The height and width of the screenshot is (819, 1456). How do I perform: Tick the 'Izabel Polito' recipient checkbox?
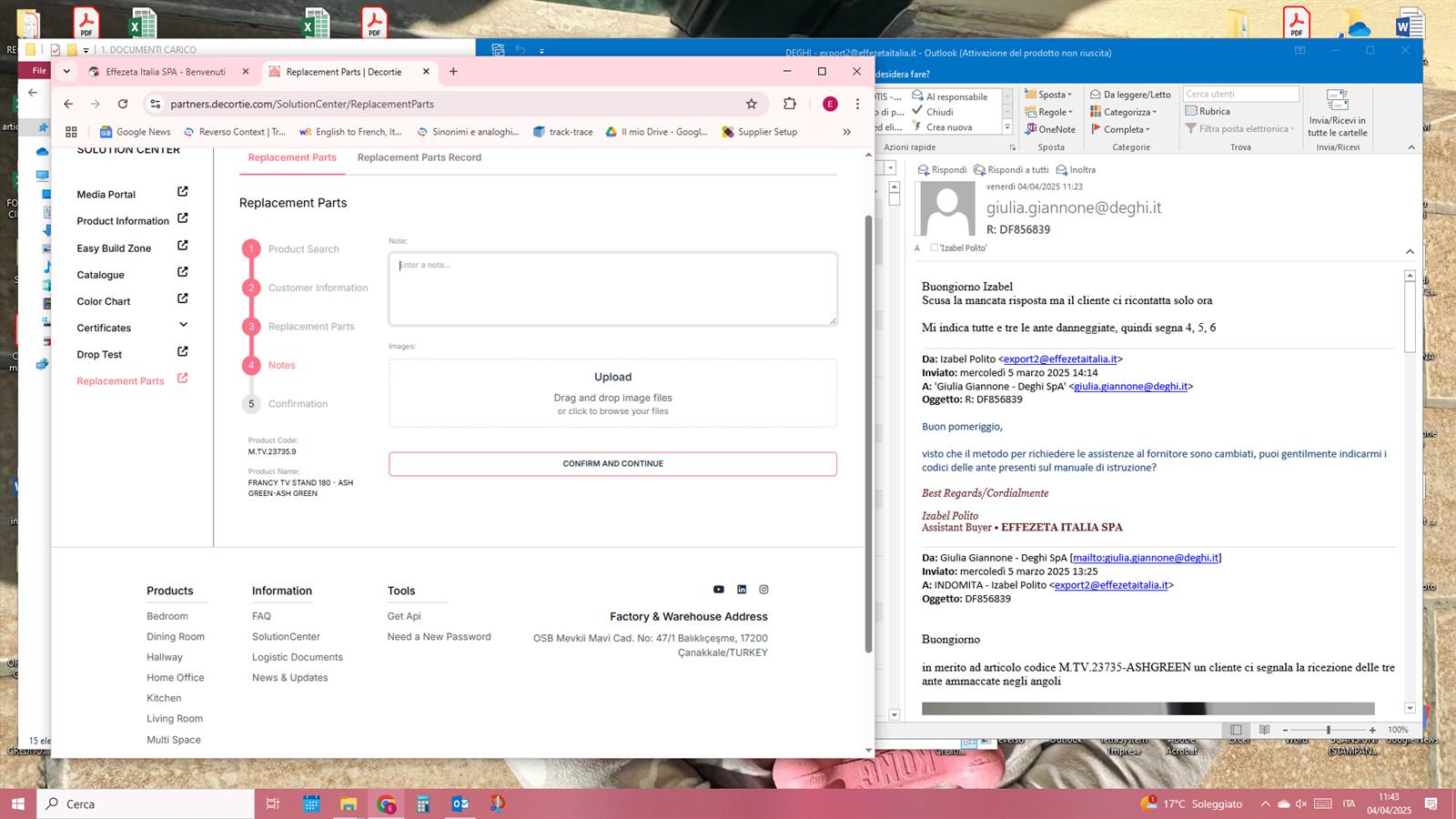click(x=934, y=248)
